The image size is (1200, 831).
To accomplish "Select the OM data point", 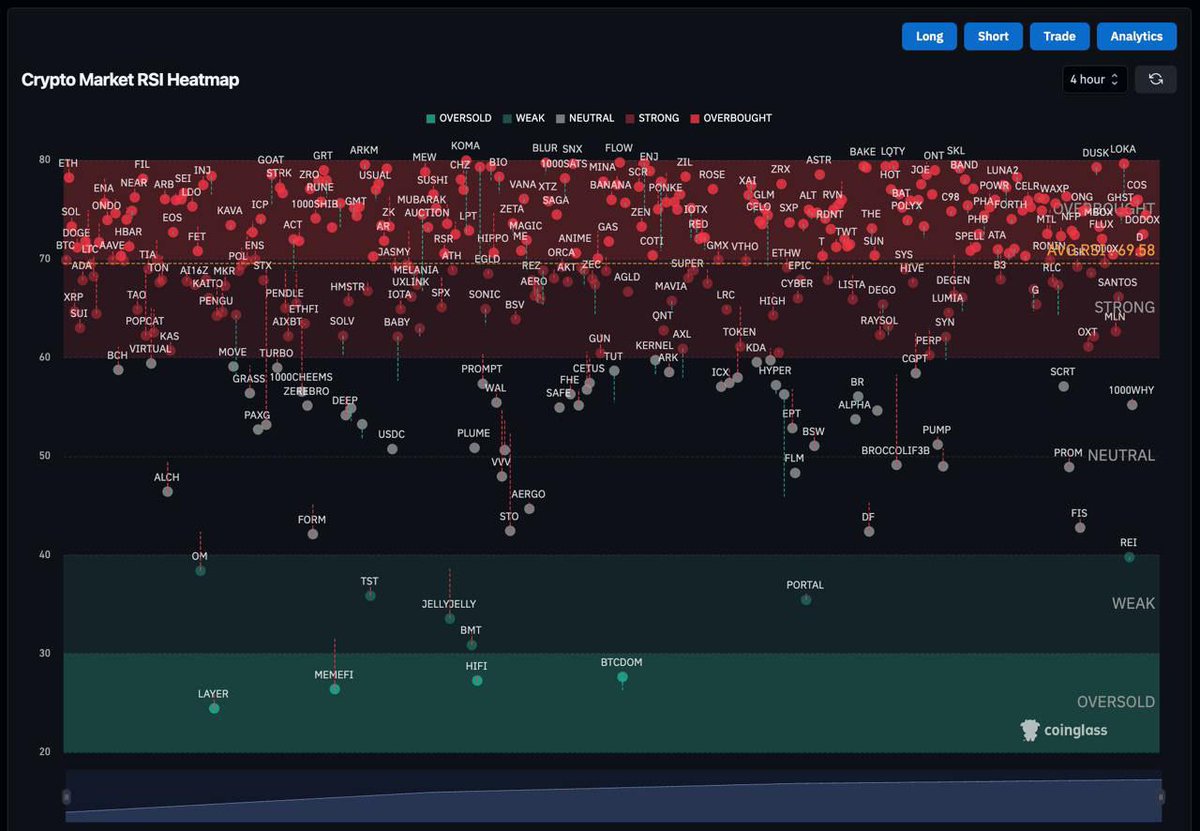I will pos(200,570).
